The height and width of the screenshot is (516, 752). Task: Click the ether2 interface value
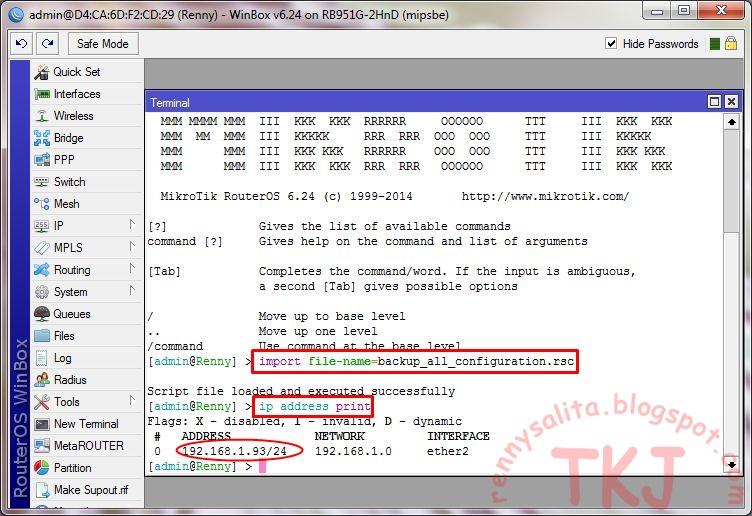pyautogui.click(x=448, y=451)
